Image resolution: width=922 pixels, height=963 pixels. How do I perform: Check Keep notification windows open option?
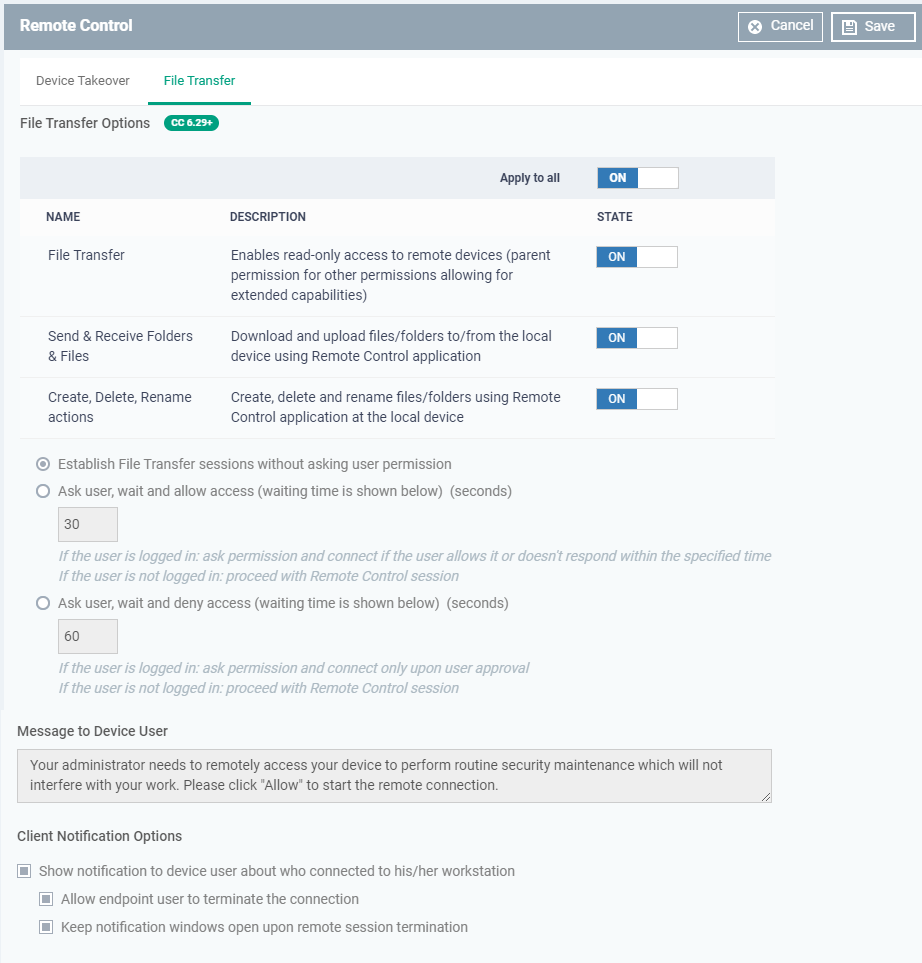click(x=46, y=927)
